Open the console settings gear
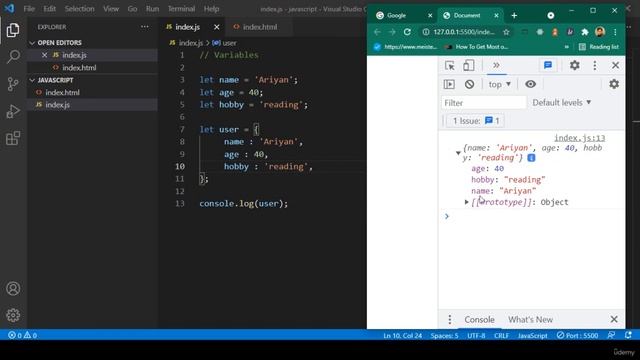640x360 pixels. [614, 84]
